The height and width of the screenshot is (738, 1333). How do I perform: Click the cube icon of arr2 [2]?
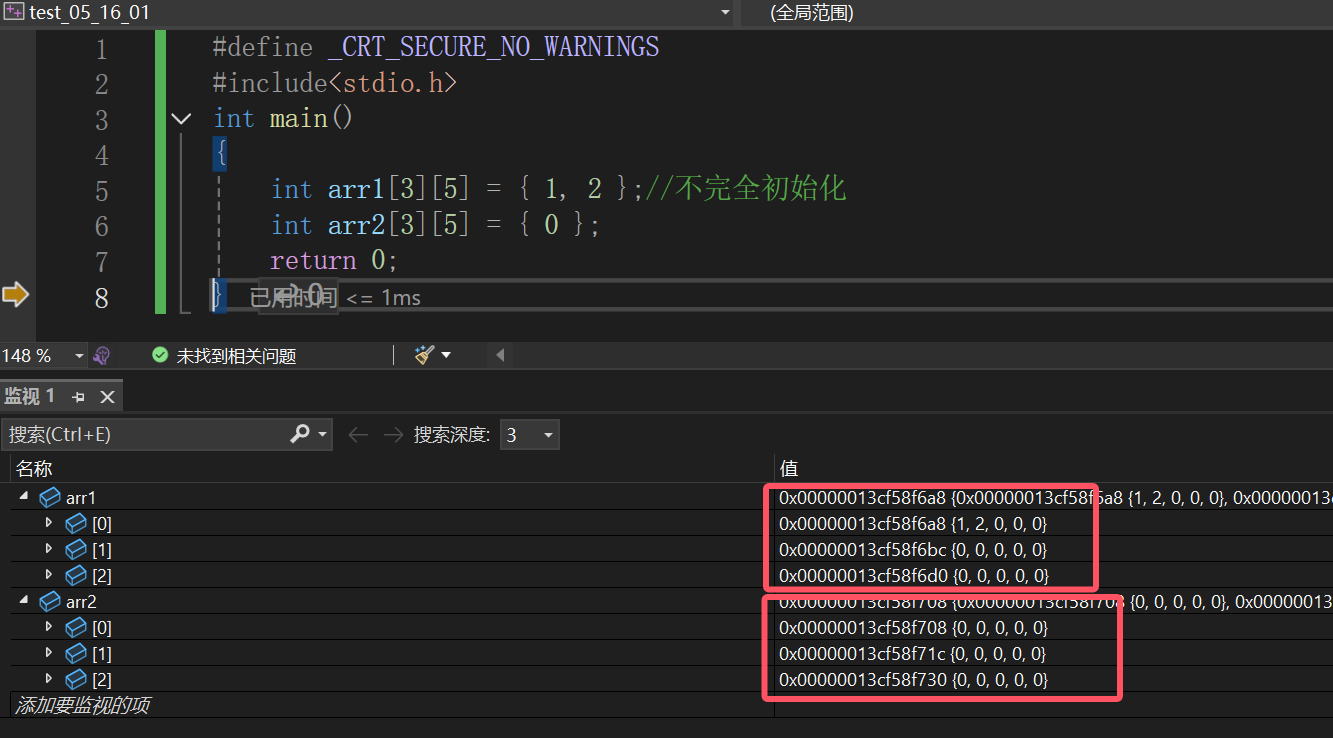click(x=76, y=679)
